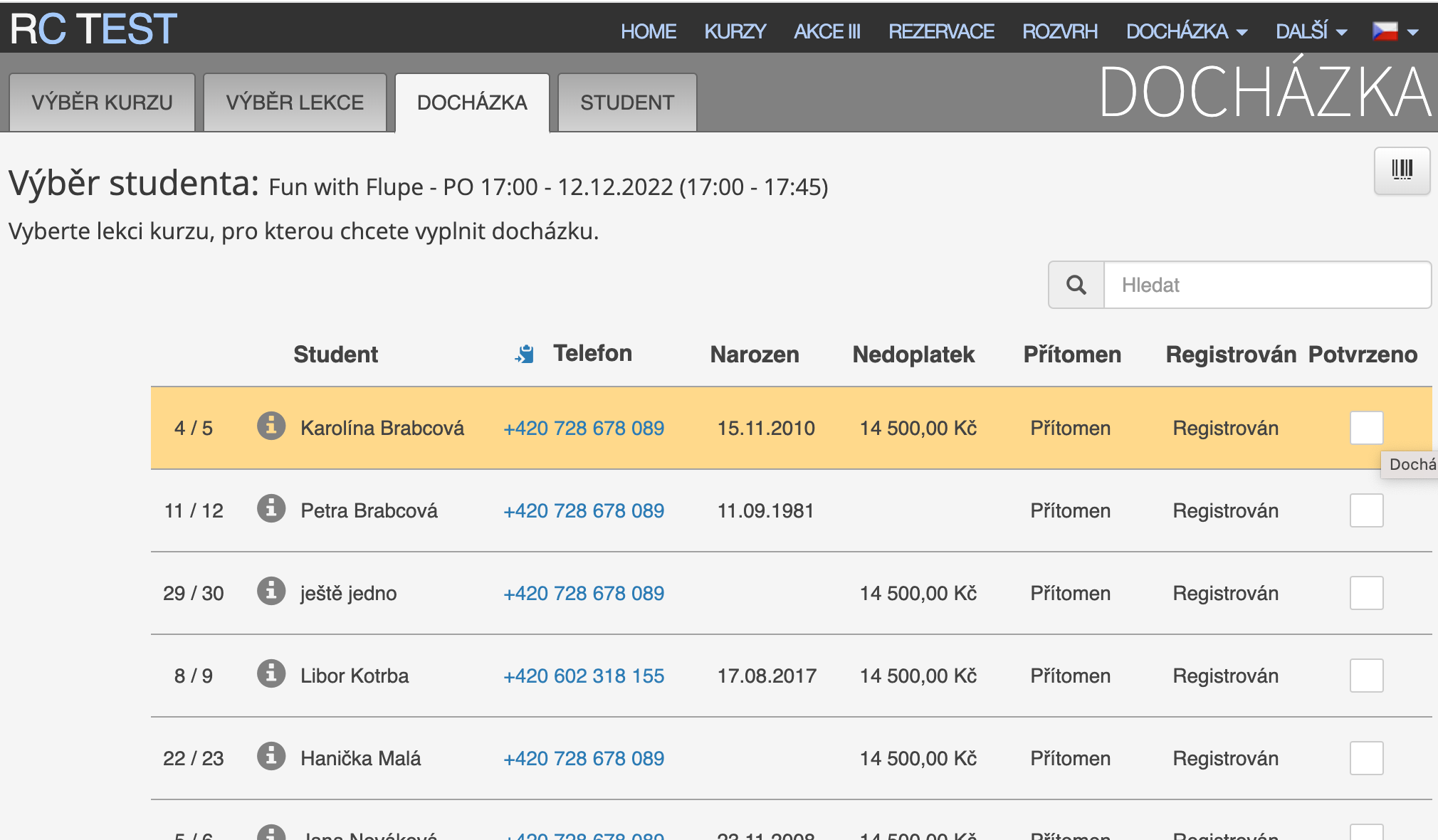Open info icon for Libor Kotrba

(x=271, y=674)
